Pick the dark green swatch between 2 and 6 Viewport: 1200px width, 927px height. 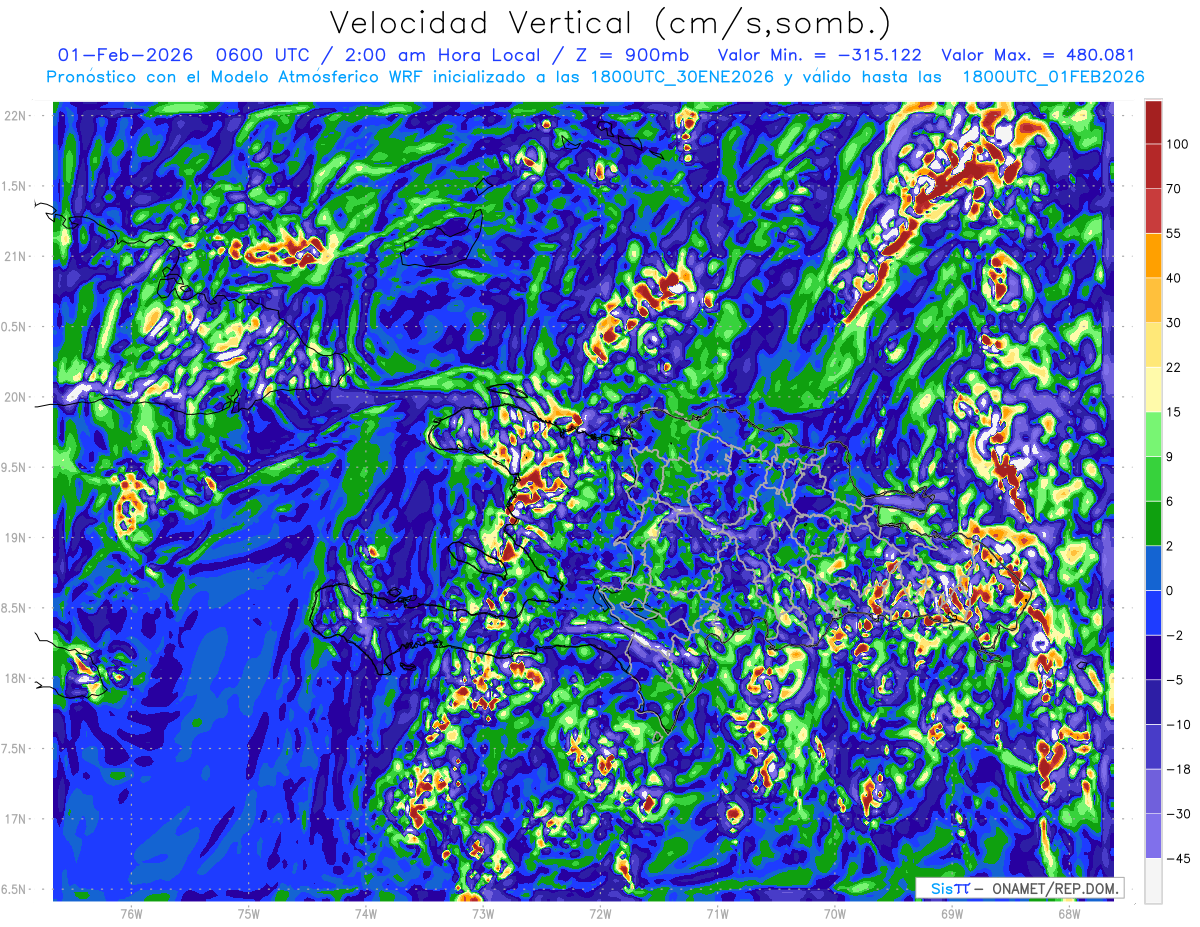click(1153, 523)
